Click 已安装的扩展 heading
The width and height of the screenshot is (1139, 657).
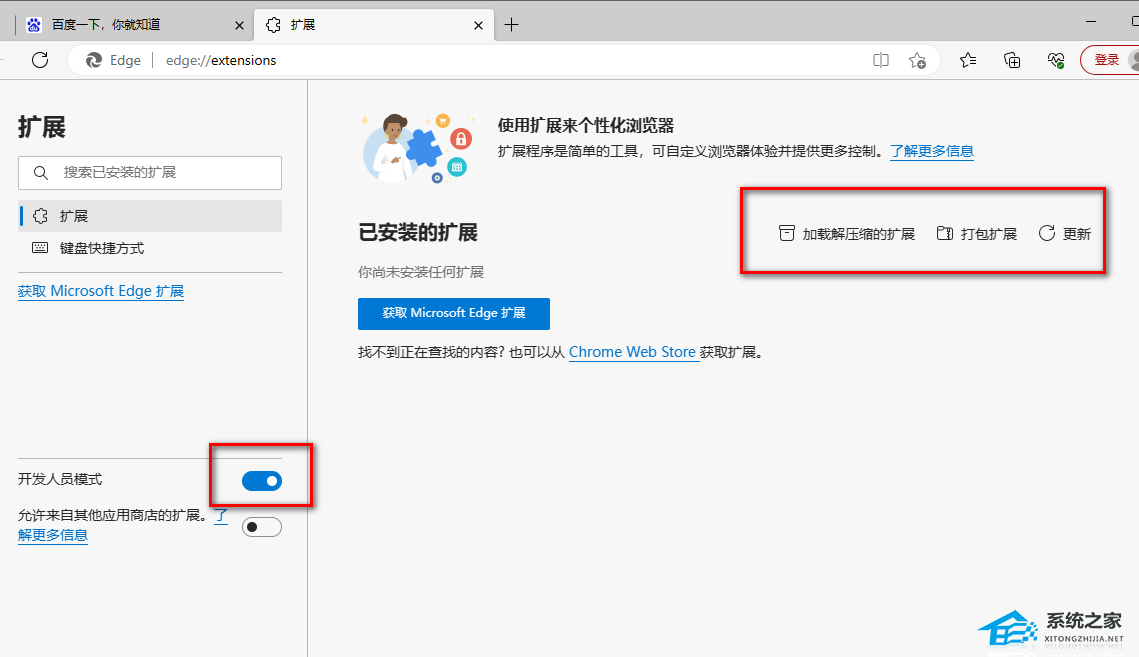[x=418, y=233]
